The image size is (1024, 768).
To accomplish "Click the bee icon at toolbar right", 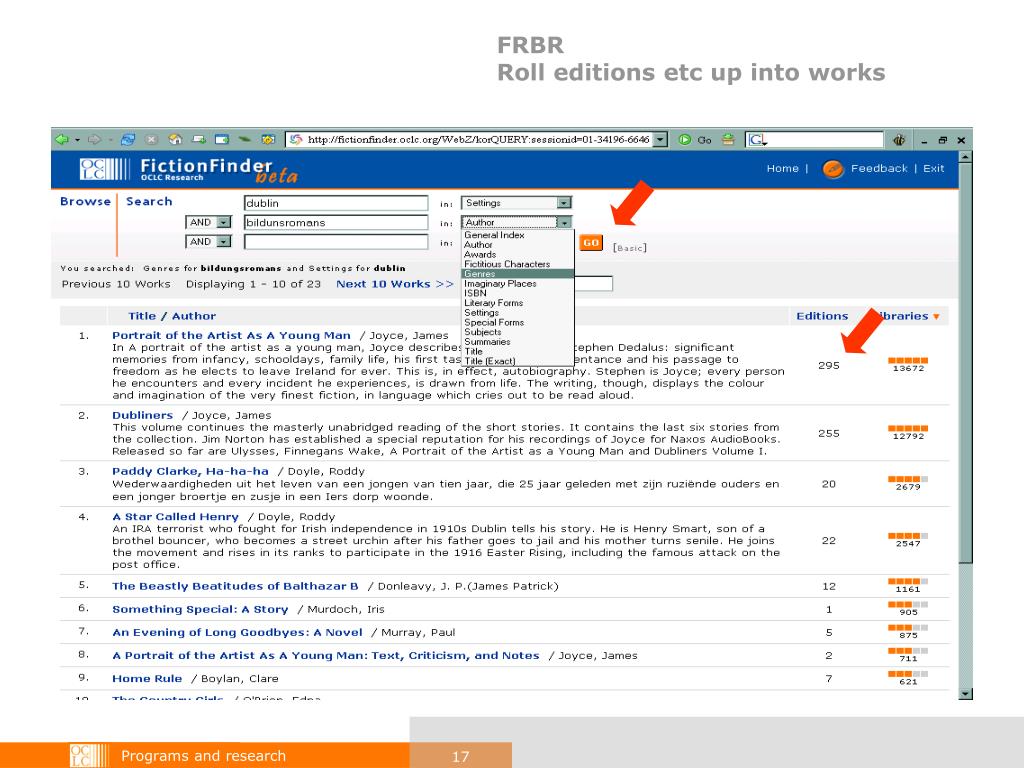I will coord(899,140).
